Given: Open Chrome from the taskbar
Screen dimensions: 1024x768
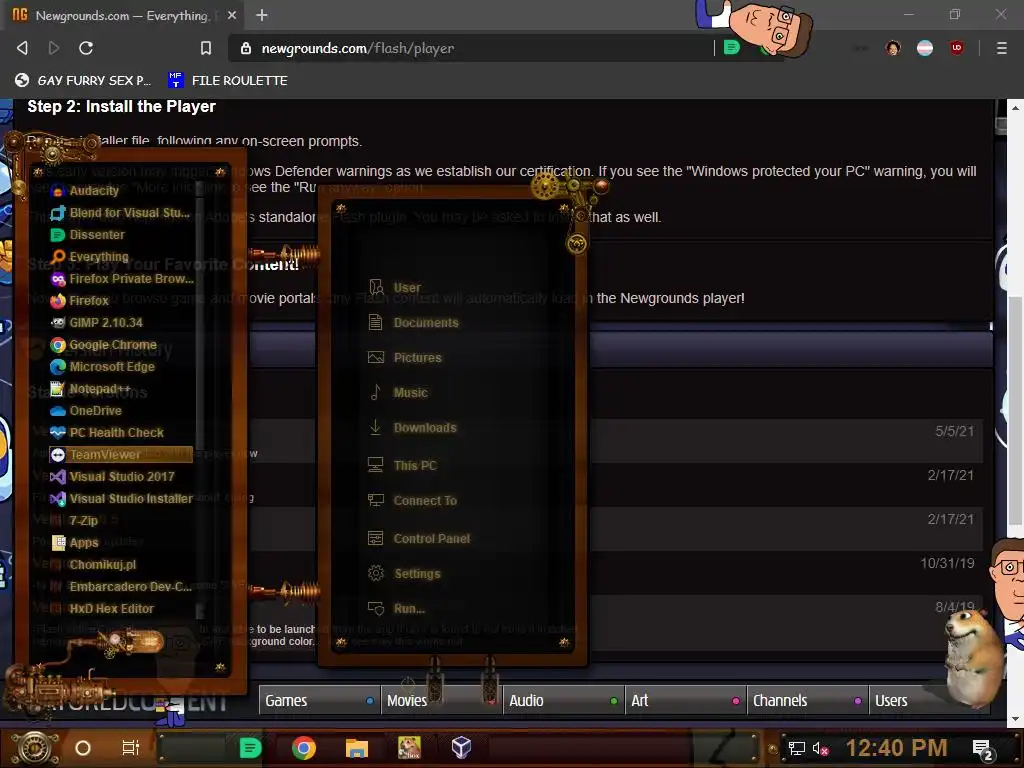Looking at the screenshot, I should (x=304, y=748).
